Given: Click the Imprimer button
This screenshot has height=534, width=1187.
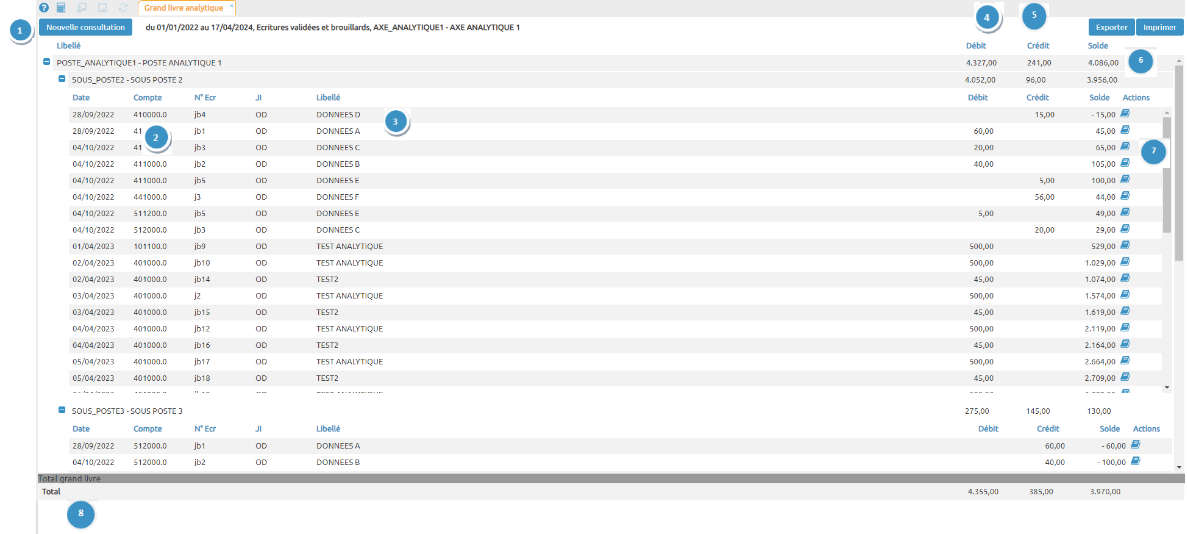Looking at the screenshot, I should tap(1159, 28).
